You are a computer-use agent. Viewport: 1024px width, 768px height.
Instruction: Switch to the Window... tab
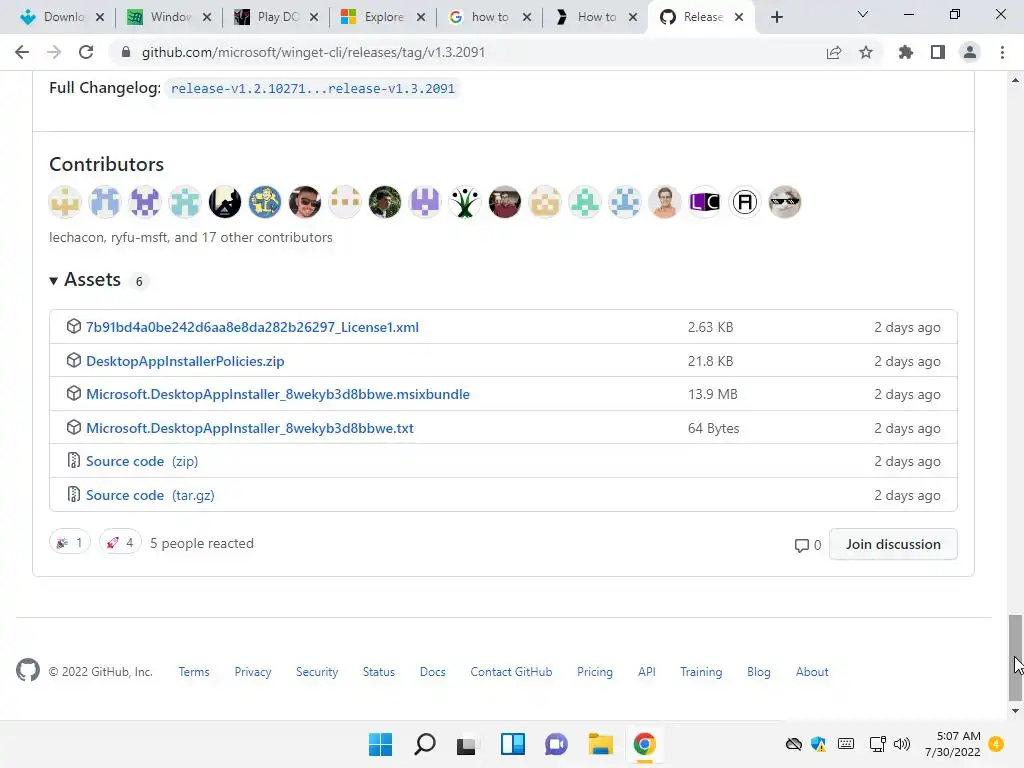click(x=160, y=17)
